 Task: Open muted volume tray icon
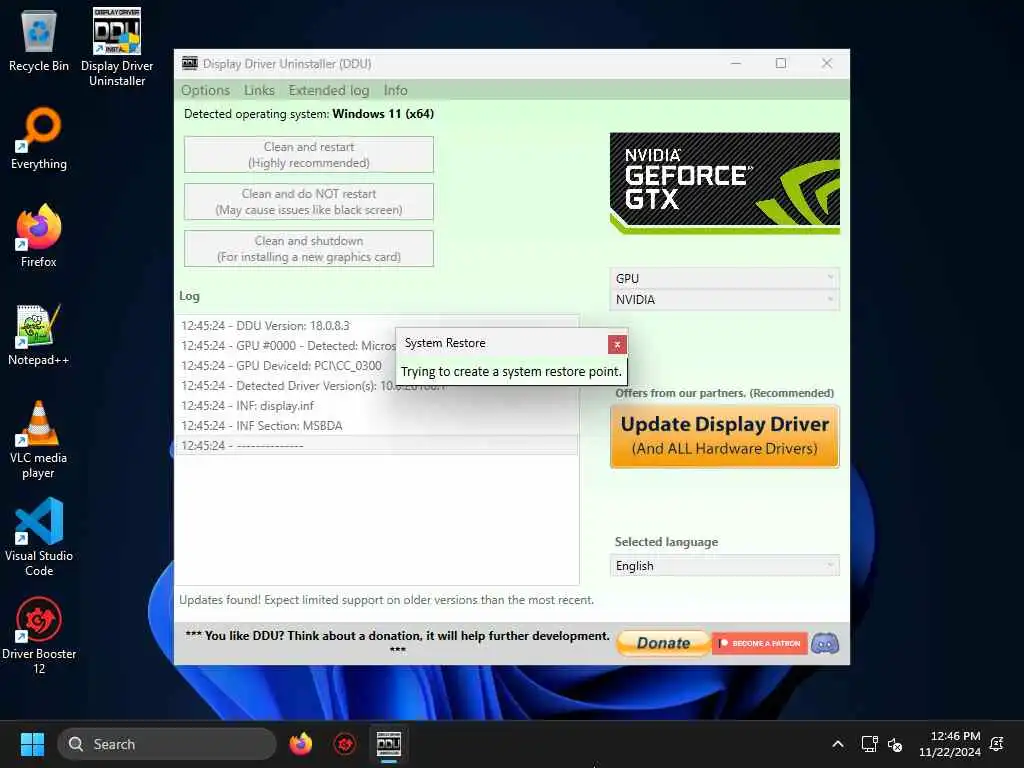point(895,744)
